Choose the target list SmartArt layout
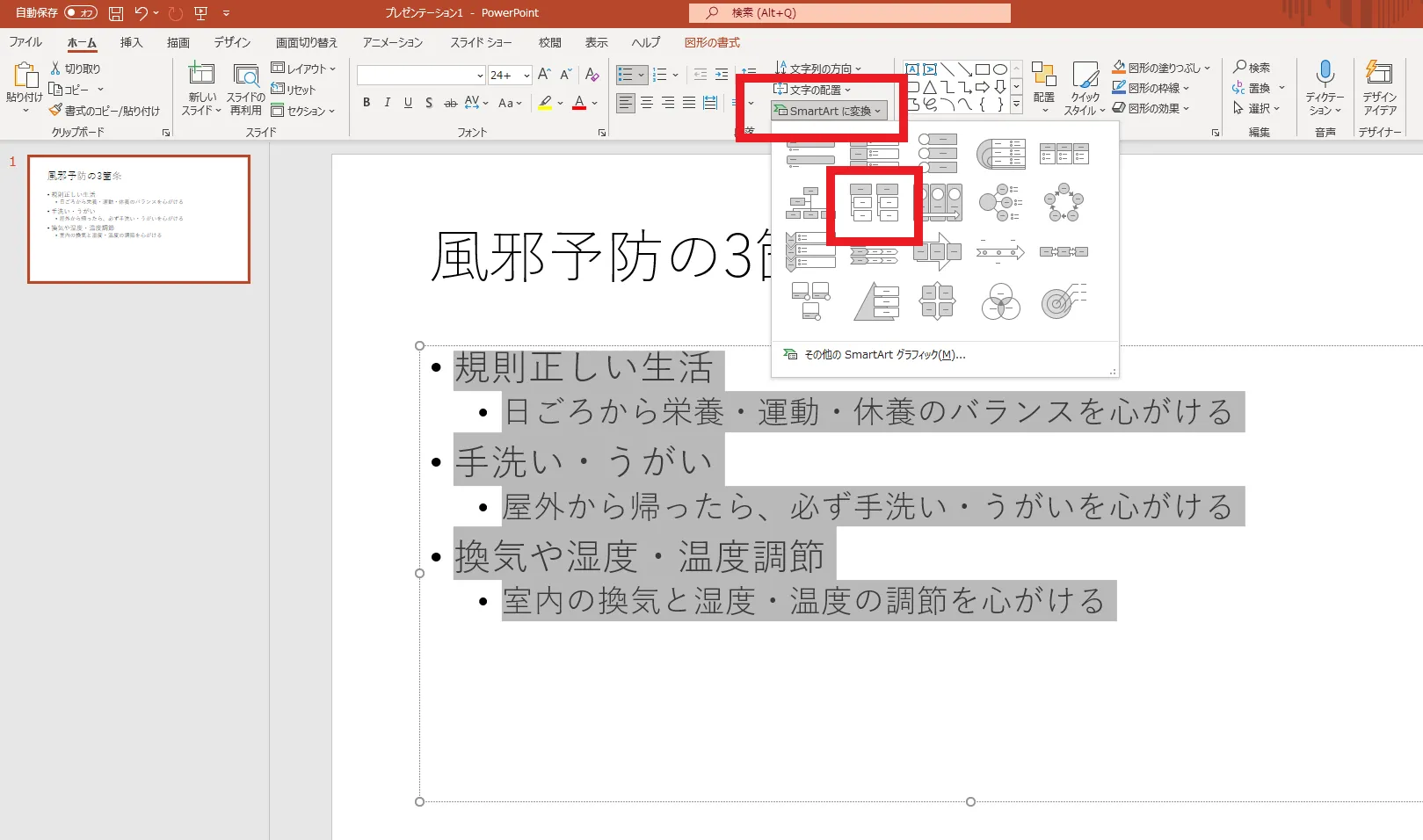This screenshot has width=1423, height=840. click(1064, 302)
